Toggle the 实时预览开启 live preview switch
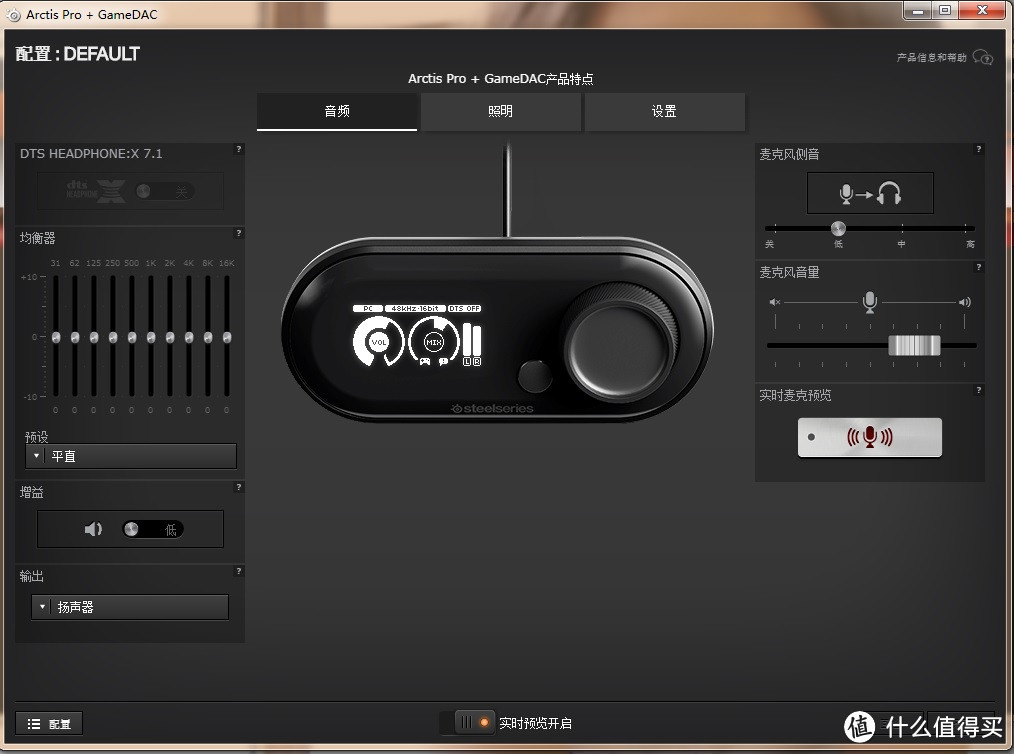Screen dimensions: 1014x754 467,723
